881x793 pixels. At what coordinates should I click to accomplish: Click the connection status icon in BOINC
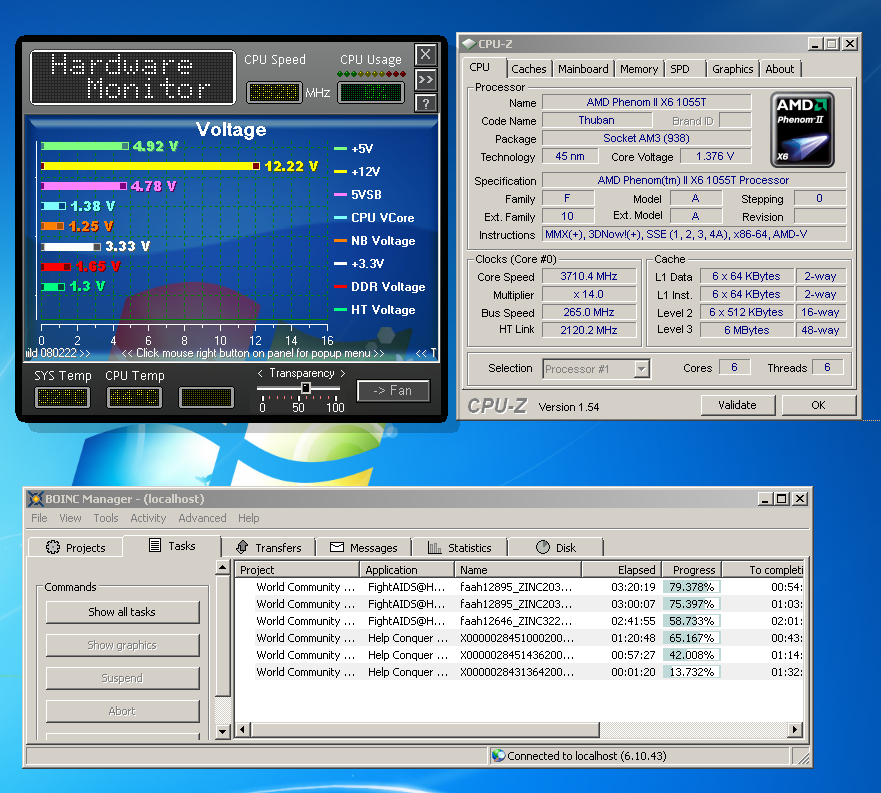pyautogui.click(x=498, y=756)
